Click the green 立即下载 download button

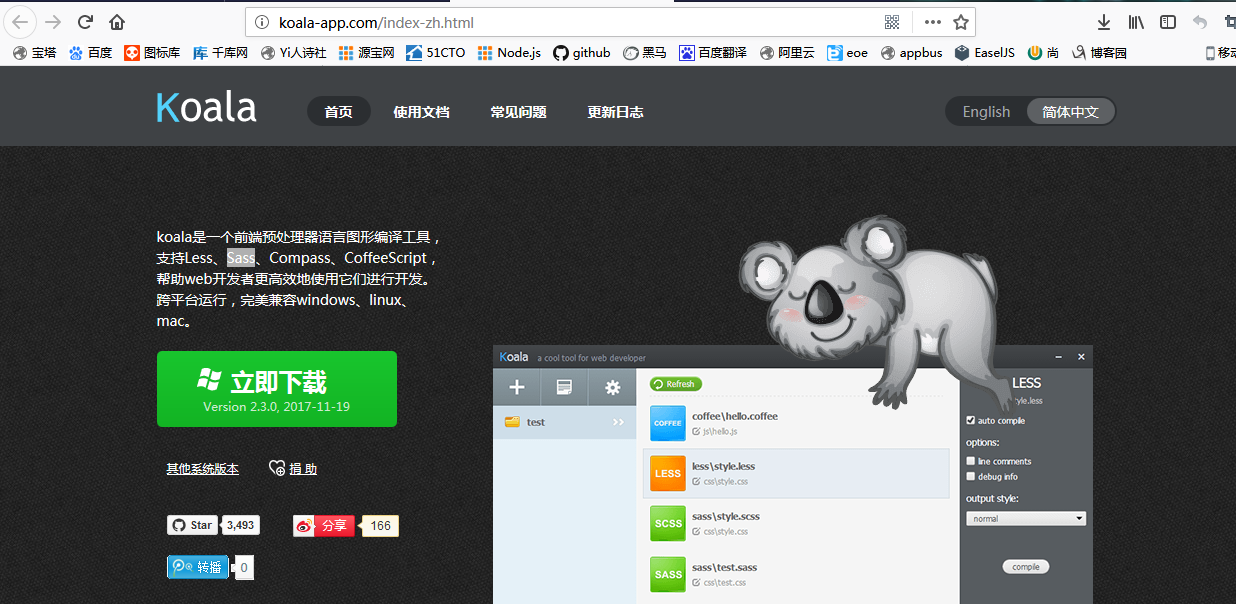277,389
